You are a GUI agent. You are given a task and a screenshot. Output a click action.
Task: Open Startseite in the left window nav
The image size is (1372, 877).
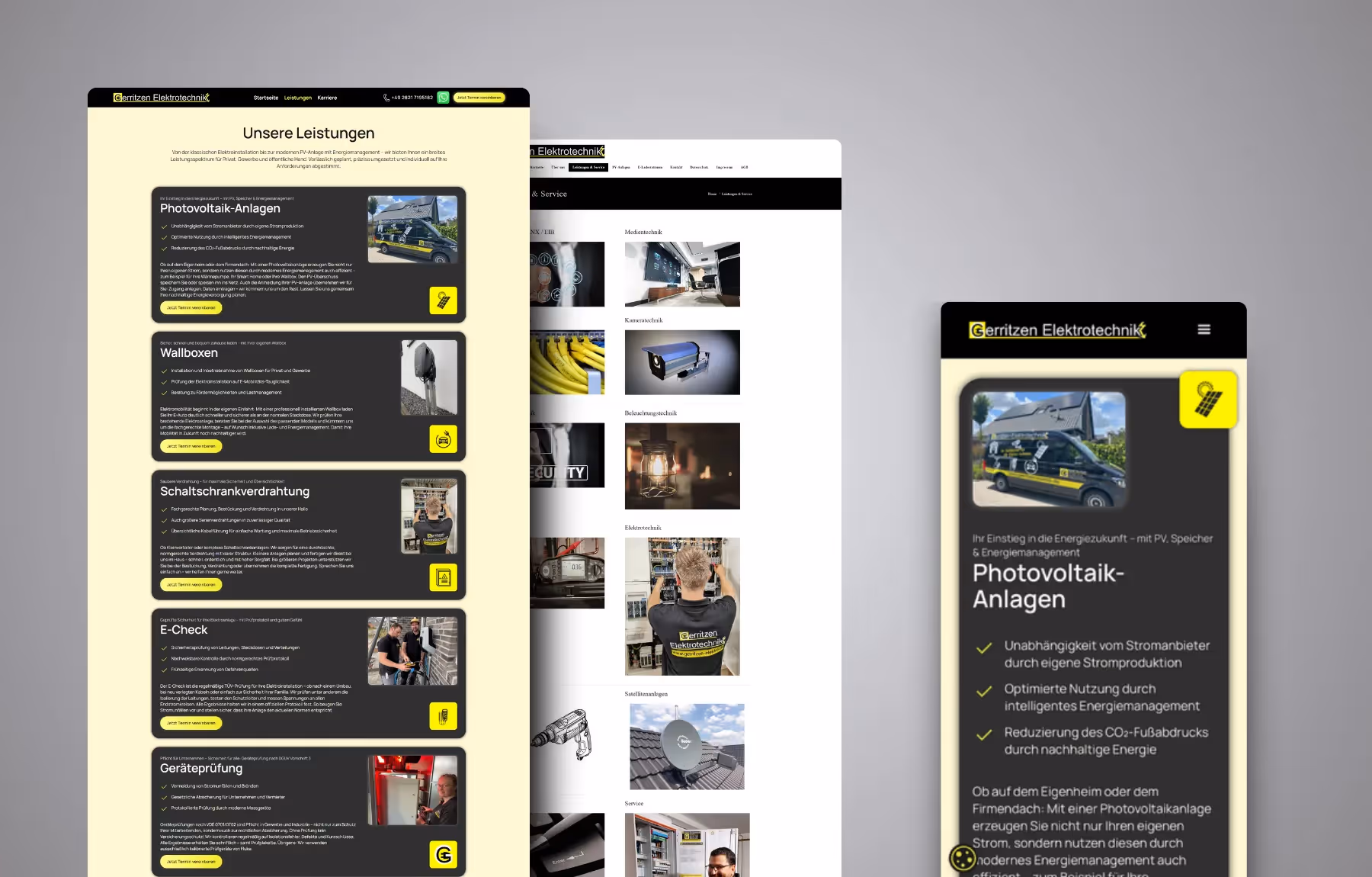tap(266, 98)
